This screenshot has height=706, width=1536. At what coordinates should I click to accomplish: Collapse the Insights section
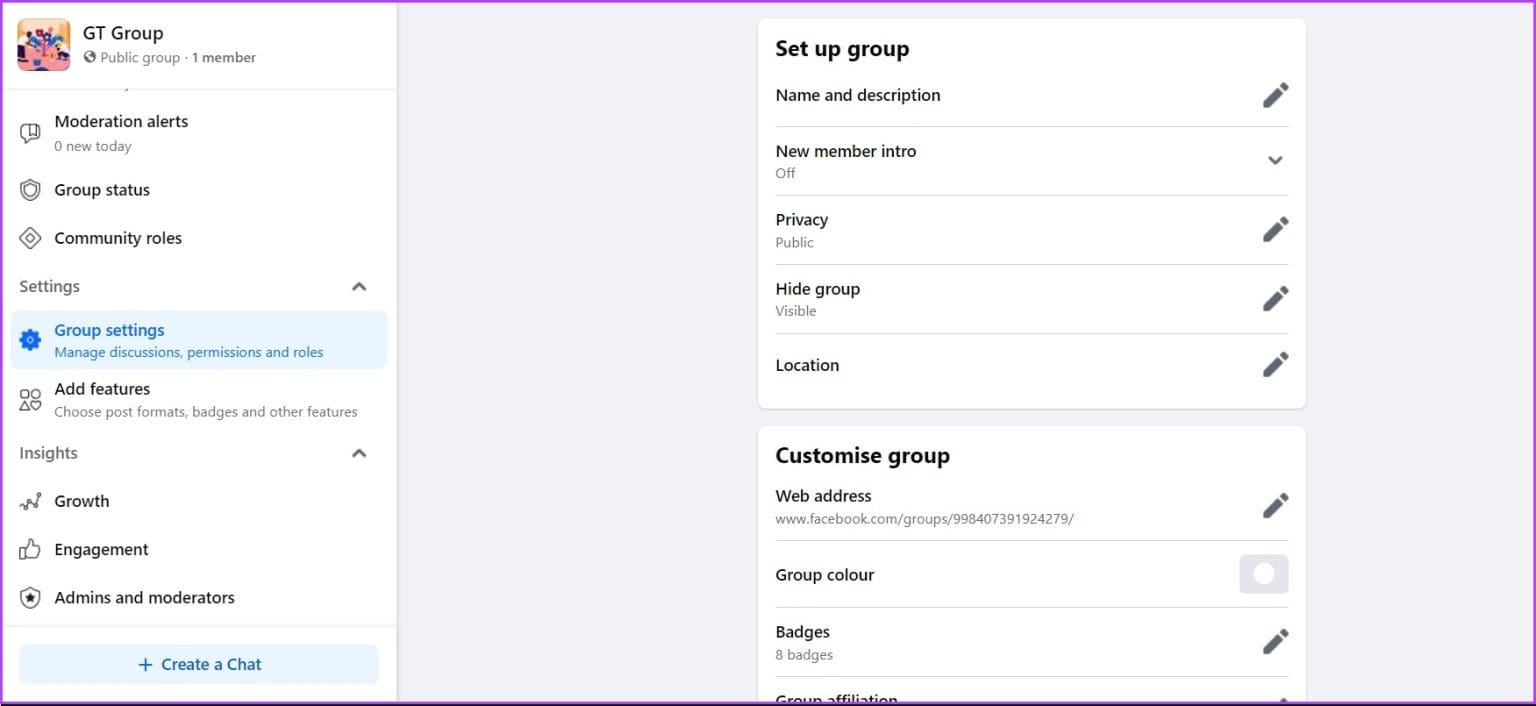tap(359, 453)
